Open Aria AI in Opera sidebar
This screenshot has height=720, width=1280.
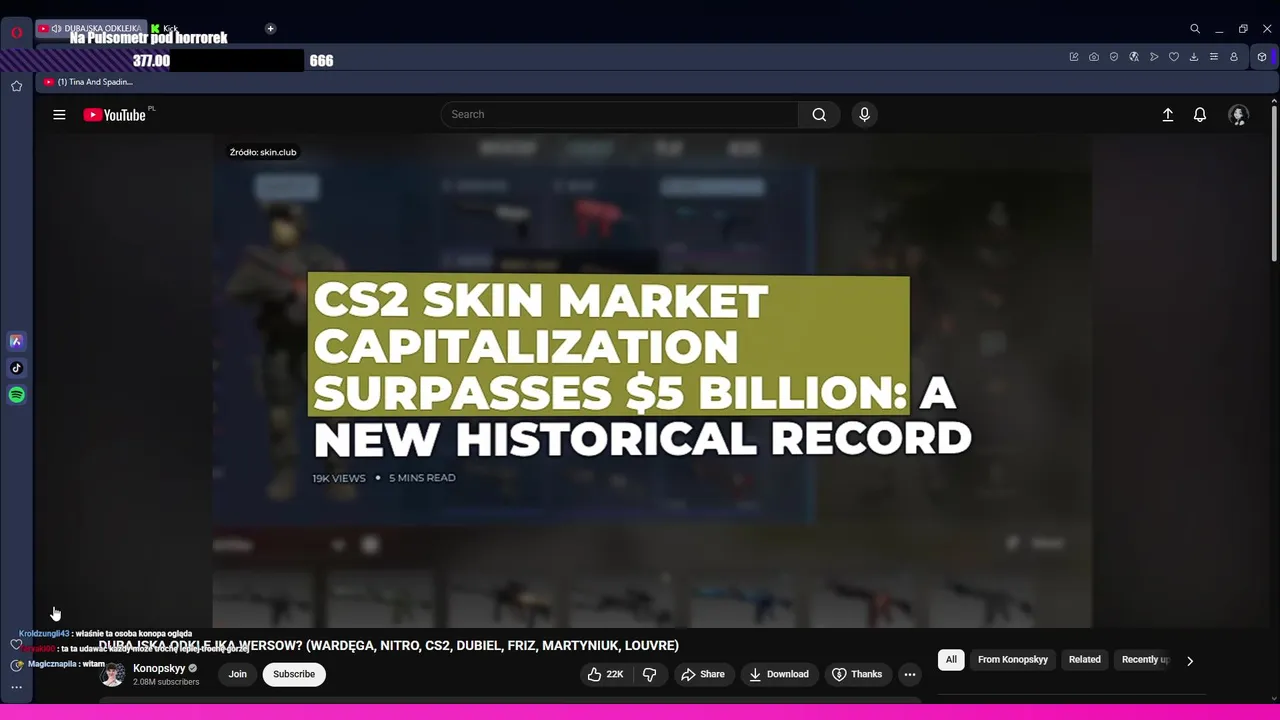[x=17, y=341]
